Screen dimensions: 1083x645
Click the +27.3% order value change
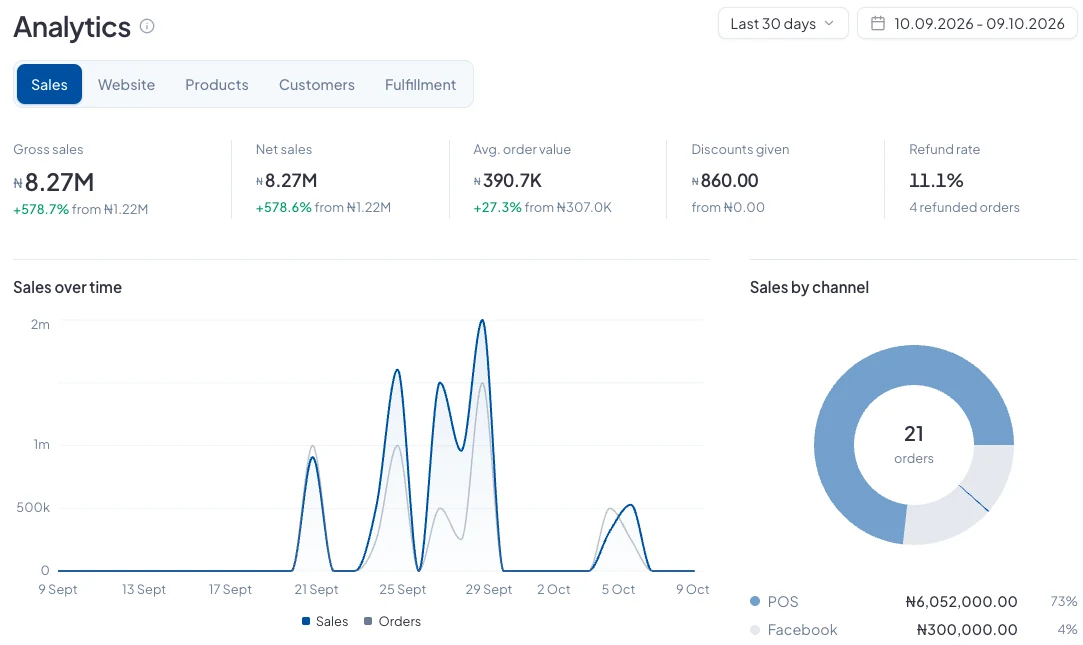(x=497, y=207)
